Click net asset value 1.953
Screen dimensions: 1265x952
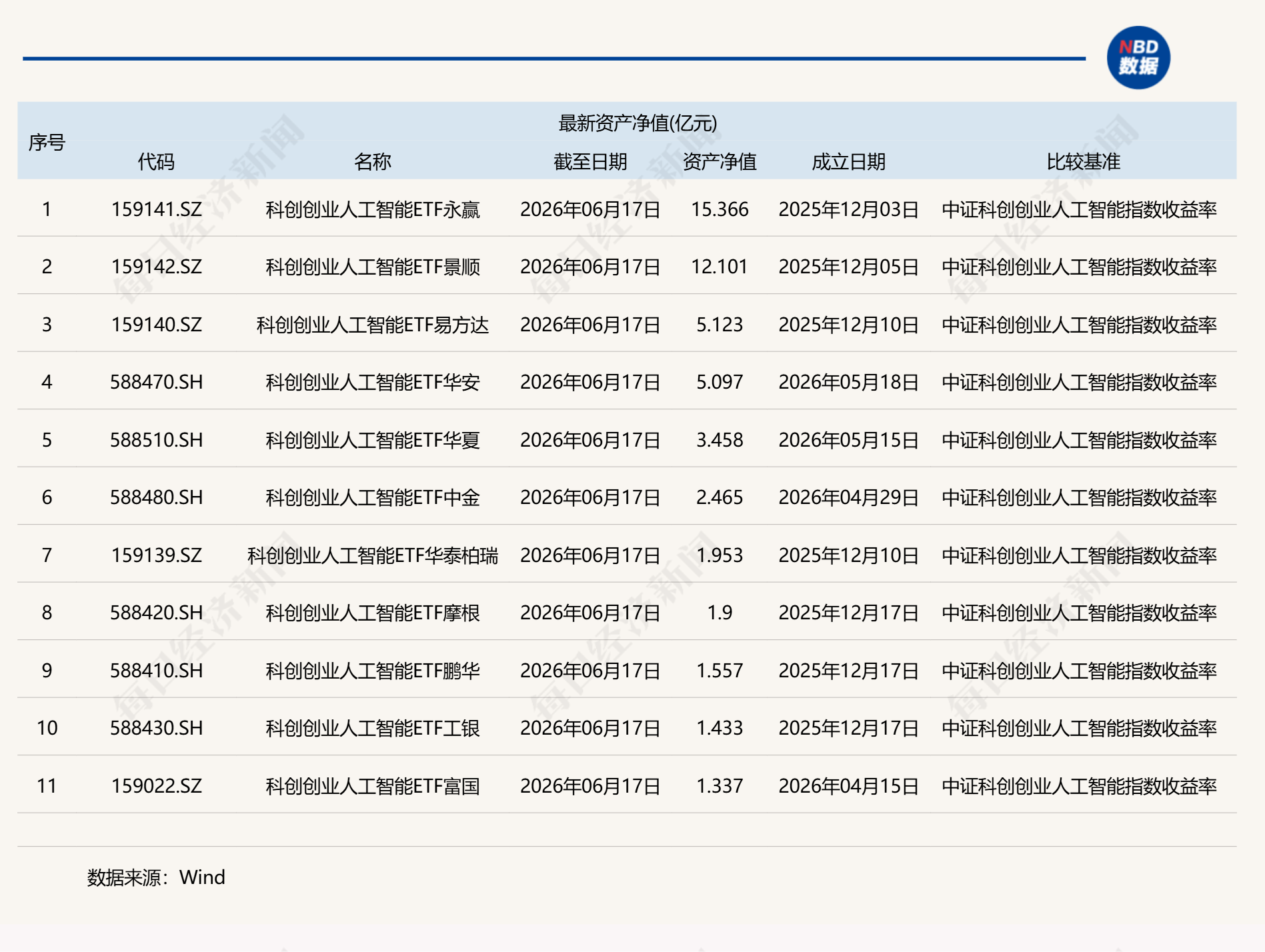720,555
